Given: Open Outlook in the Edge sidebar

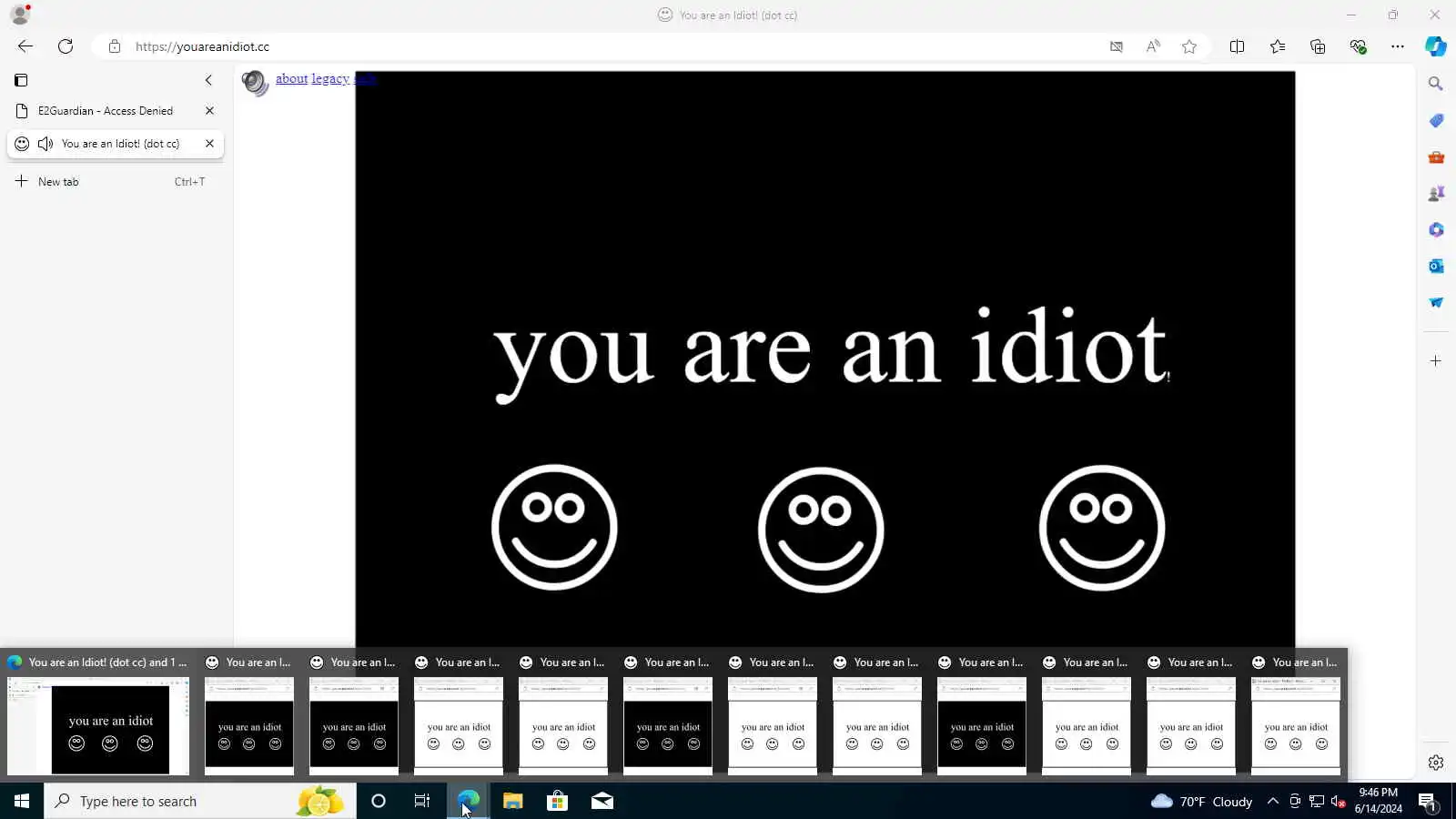Looking at the screenshot, I should coord(1436,266).
